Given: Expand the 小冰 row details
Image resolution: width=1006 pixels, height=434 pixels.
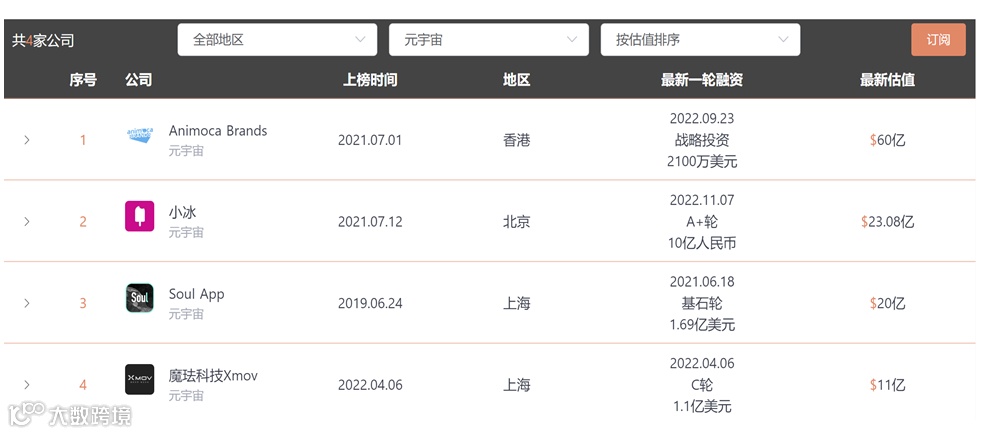Looking at the screenshot, I should click(26, 221).
